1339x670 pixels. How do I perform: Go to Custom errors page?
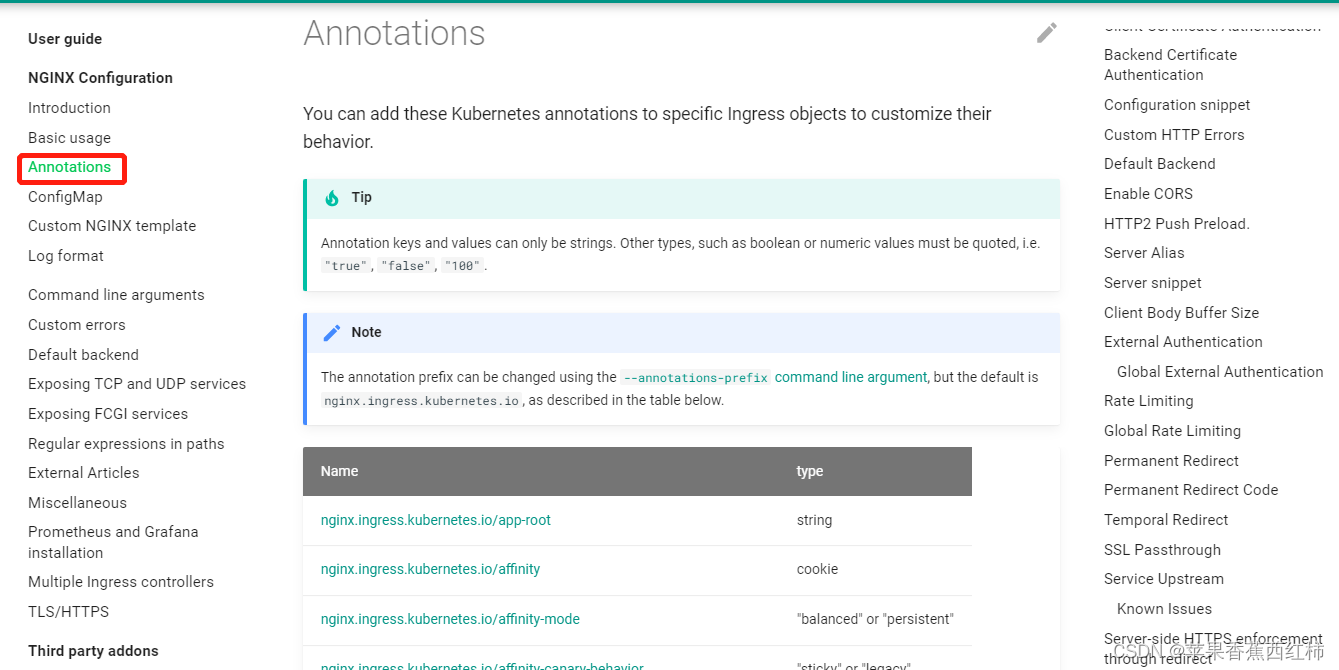pos(77,325)
